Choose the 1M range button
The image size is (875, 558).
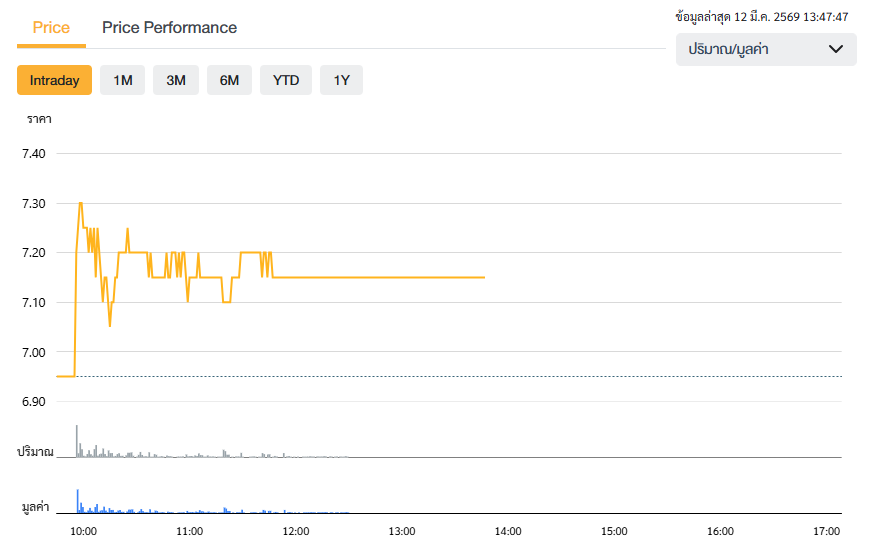tap(123, 80)
